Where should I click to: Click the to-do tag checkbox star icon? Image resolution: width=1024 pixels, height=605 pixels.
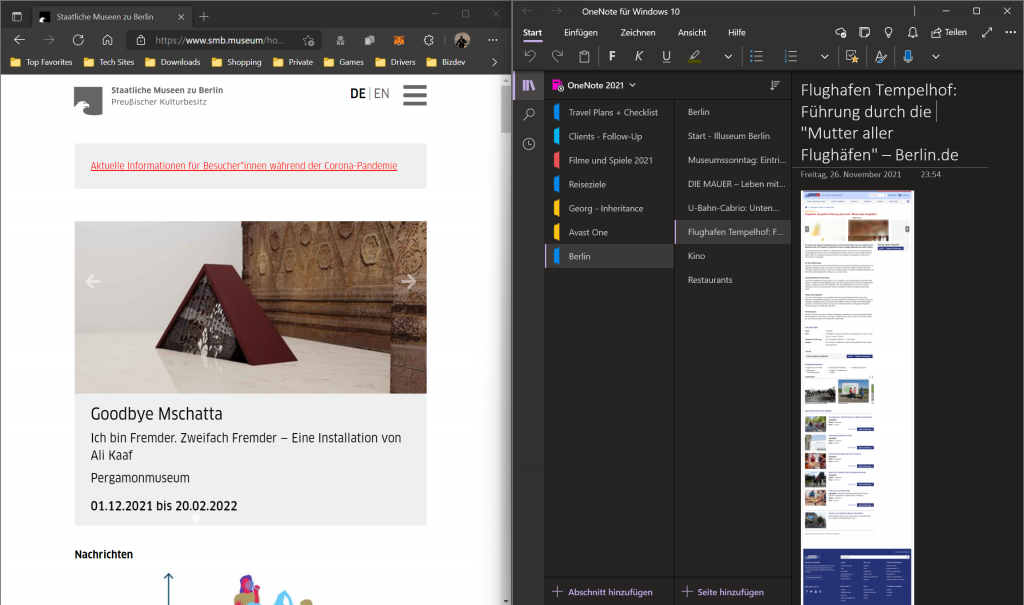coord(852,57)
